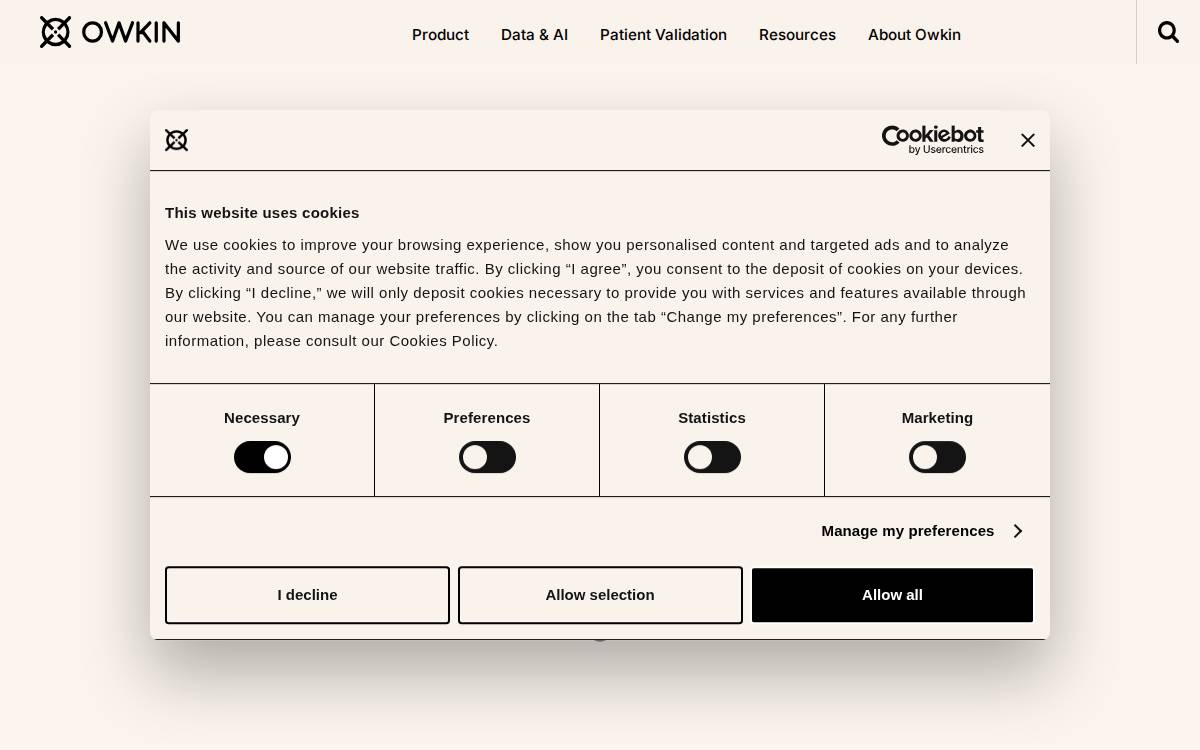The width and height of the screenshot is (1200, 750).
Task: Open the Product menu
Action: click(440, 35)
